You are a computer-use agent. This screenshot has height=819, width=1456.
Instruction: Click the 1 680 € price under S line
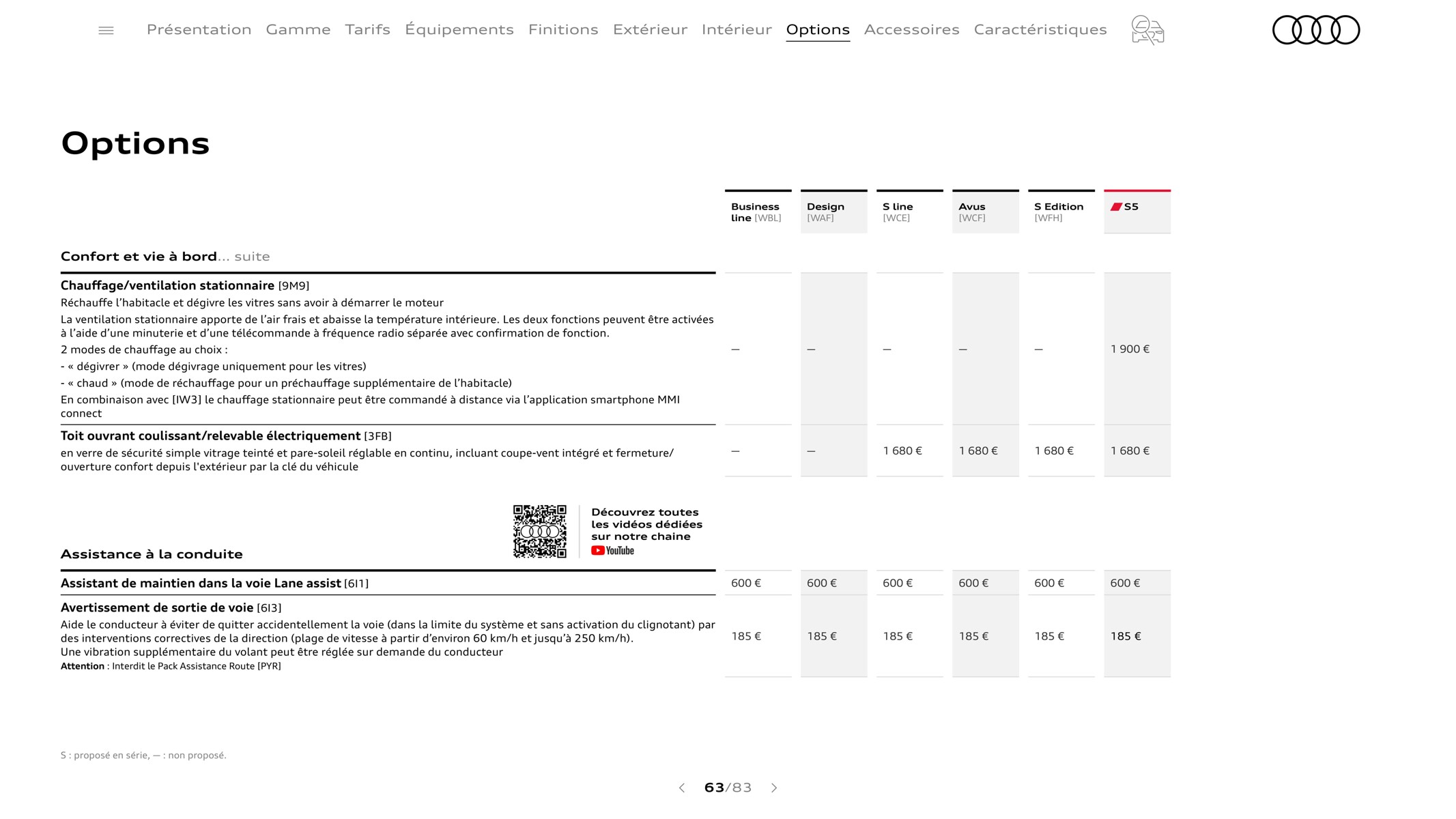902,450
